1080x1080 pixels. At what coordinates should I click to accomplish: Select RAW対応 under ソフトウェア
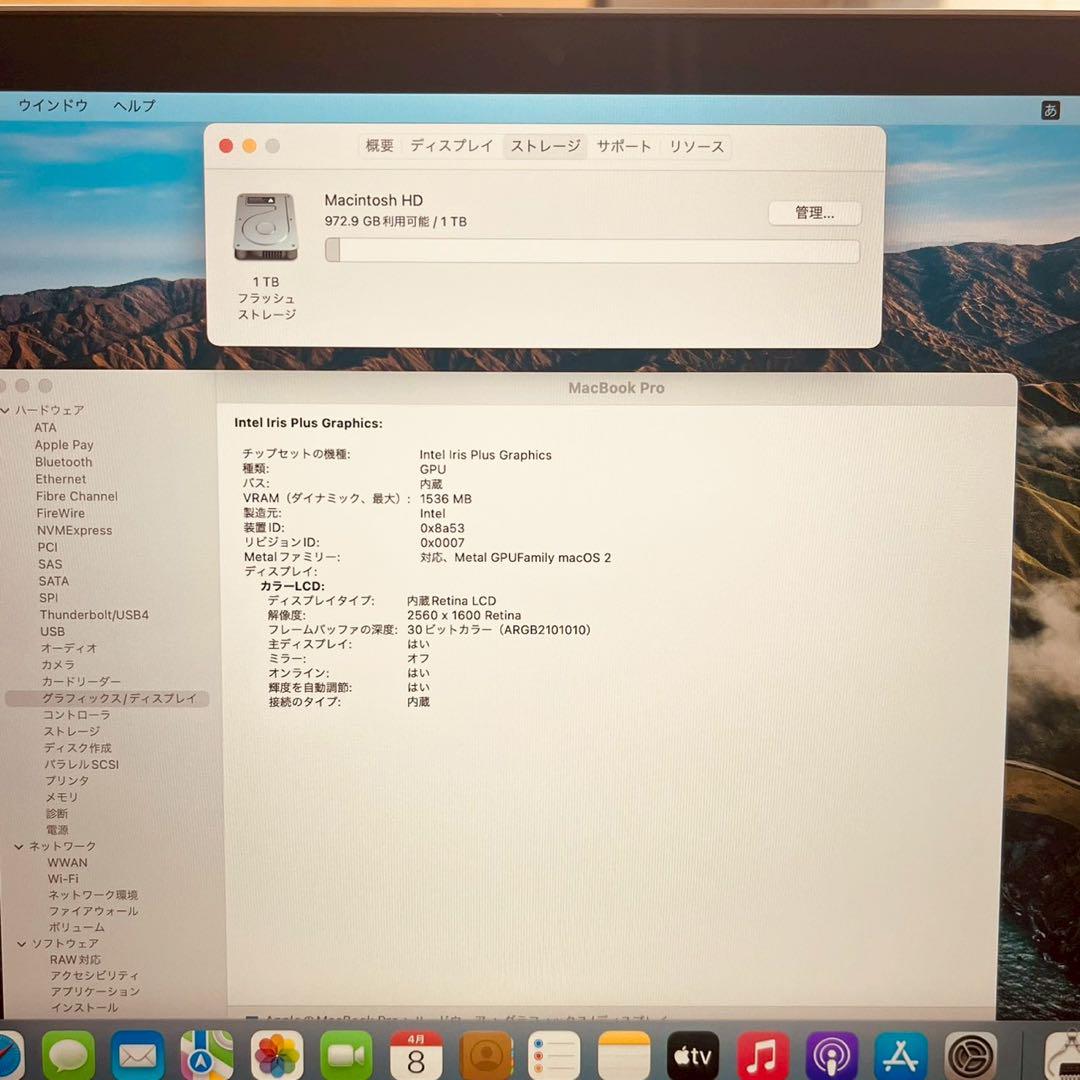coord(75,959)
